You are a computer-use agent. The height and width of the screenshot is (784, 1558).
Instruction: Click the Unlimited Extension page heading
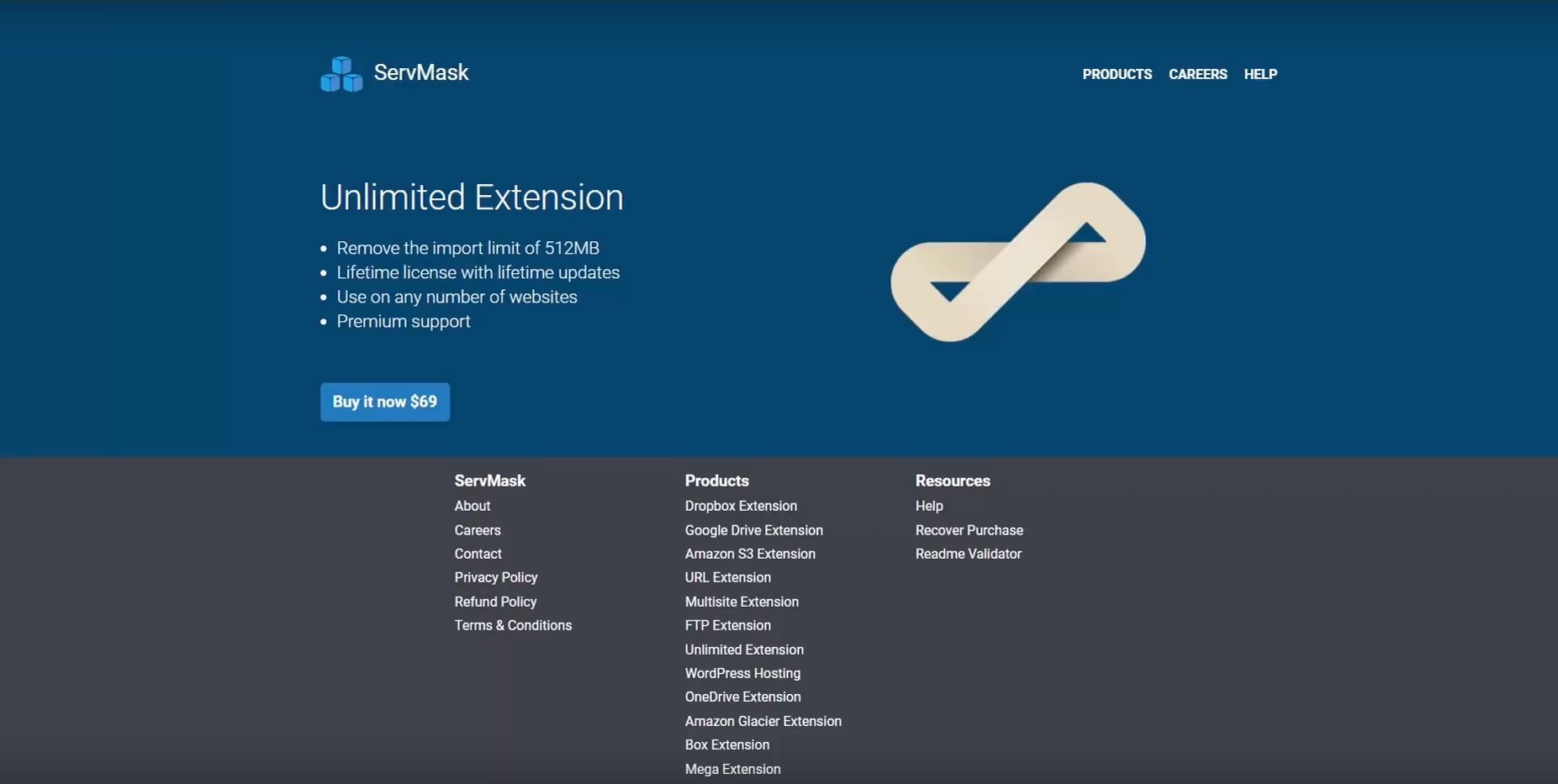click(472, 197)
